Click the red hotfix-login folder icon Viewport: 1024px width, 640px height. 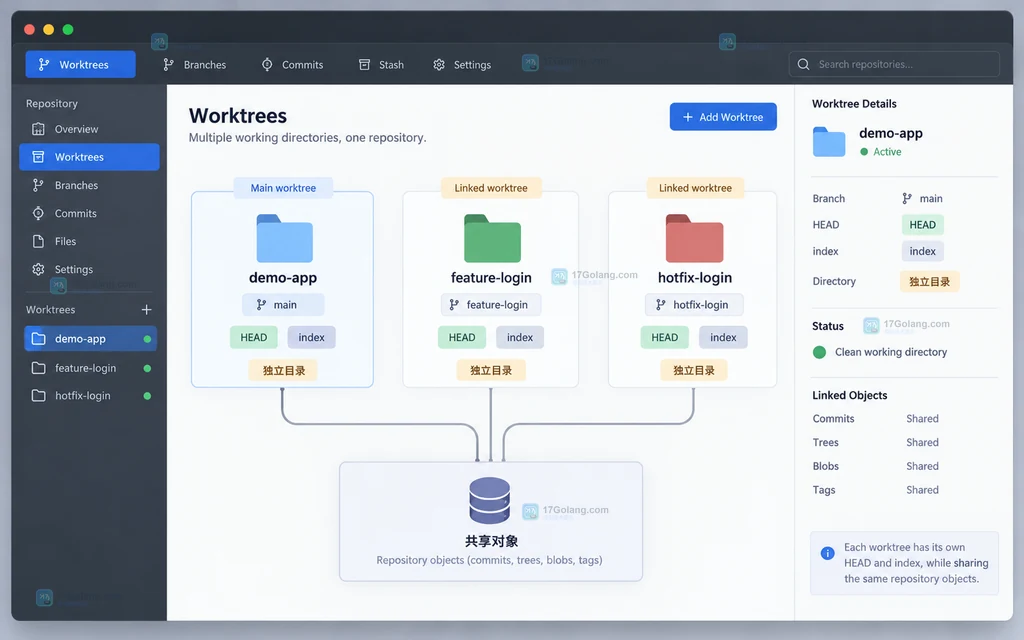694,238
